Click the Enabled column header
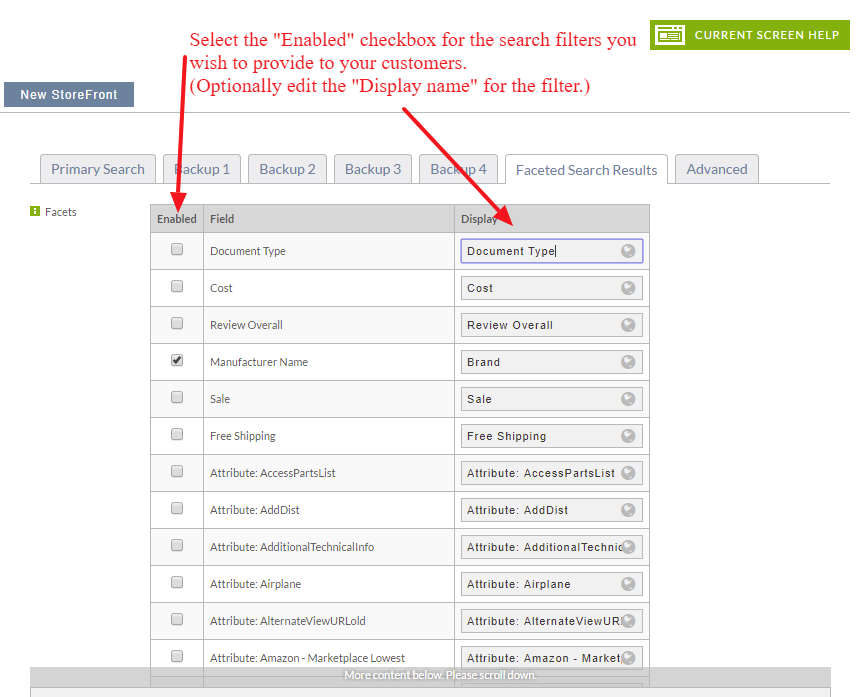Screen dimensions: 862x697 (176, 219)
